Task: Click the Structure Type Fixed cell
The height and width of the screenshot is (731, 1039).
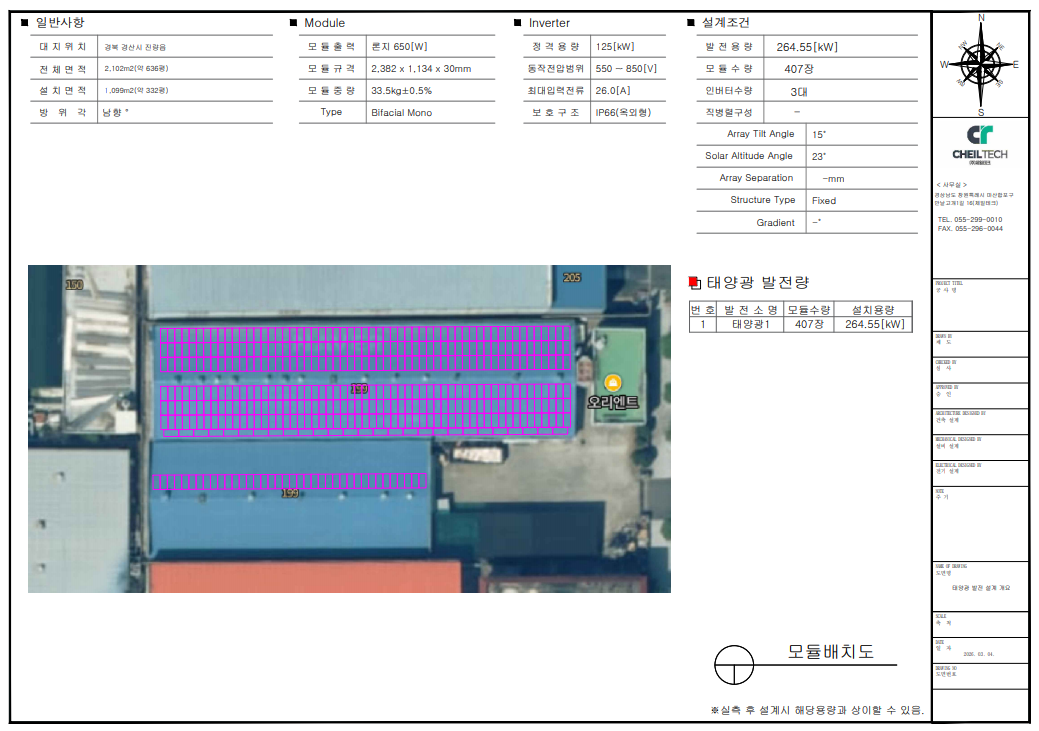Action: (x=824, y=200)
